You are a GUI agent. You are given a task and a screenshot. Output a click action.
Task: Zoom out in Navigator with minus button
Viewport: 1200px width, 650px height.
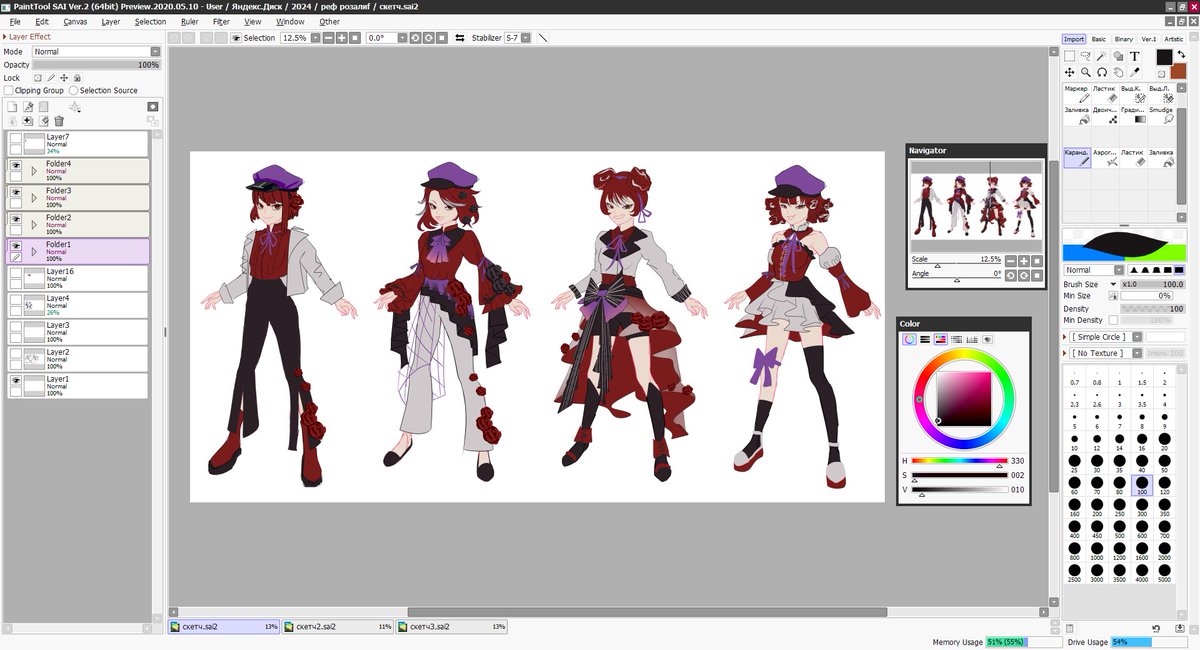(1011, 261)
